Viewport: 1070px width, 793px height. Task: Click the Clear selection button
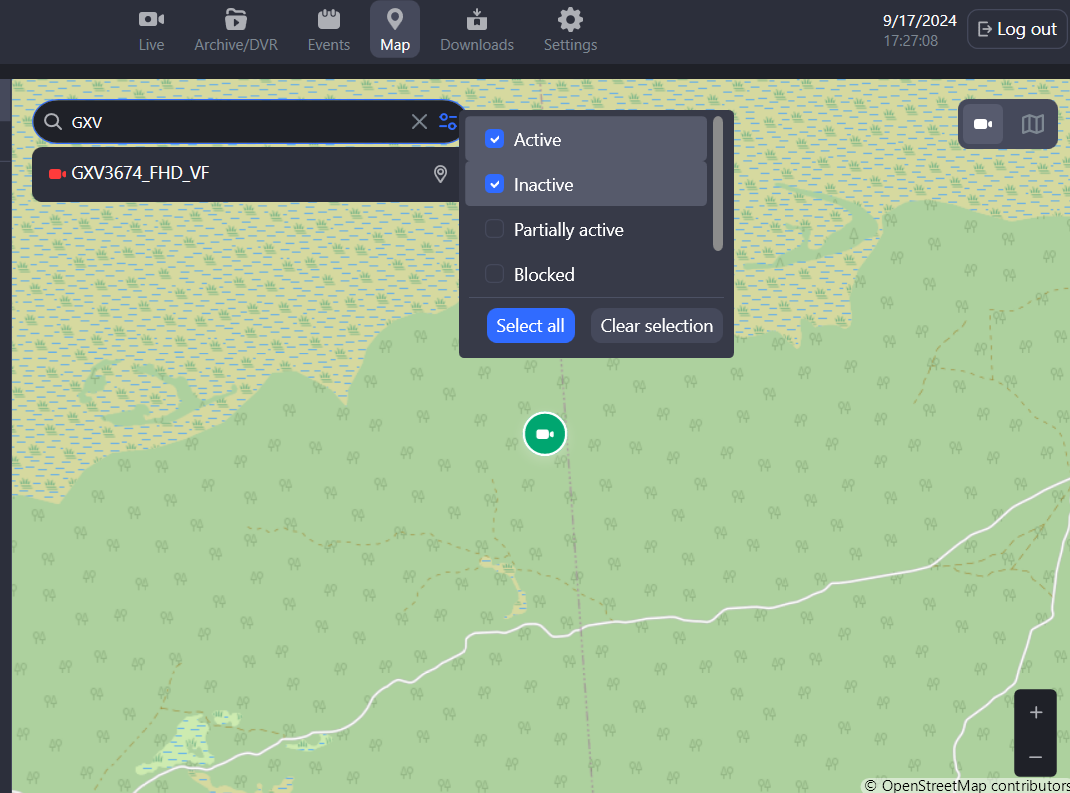click(x=656, y=326)
